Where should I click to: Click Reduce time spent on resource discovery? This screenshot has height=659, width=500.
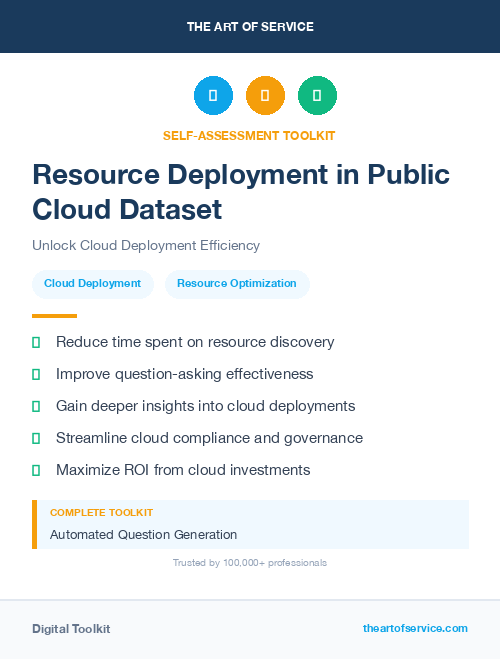point(195,342)
